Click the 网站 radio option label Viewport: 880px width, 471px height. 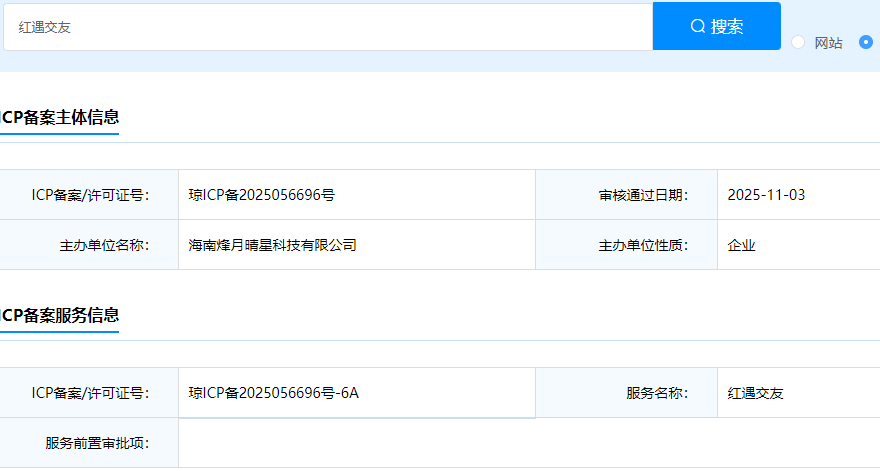[828, 43]
